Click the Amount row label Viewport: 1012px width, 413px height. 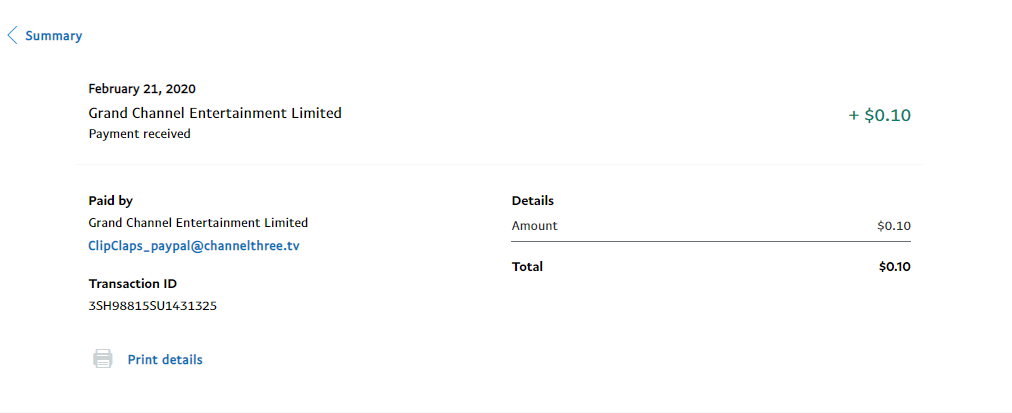click(534, 226)
